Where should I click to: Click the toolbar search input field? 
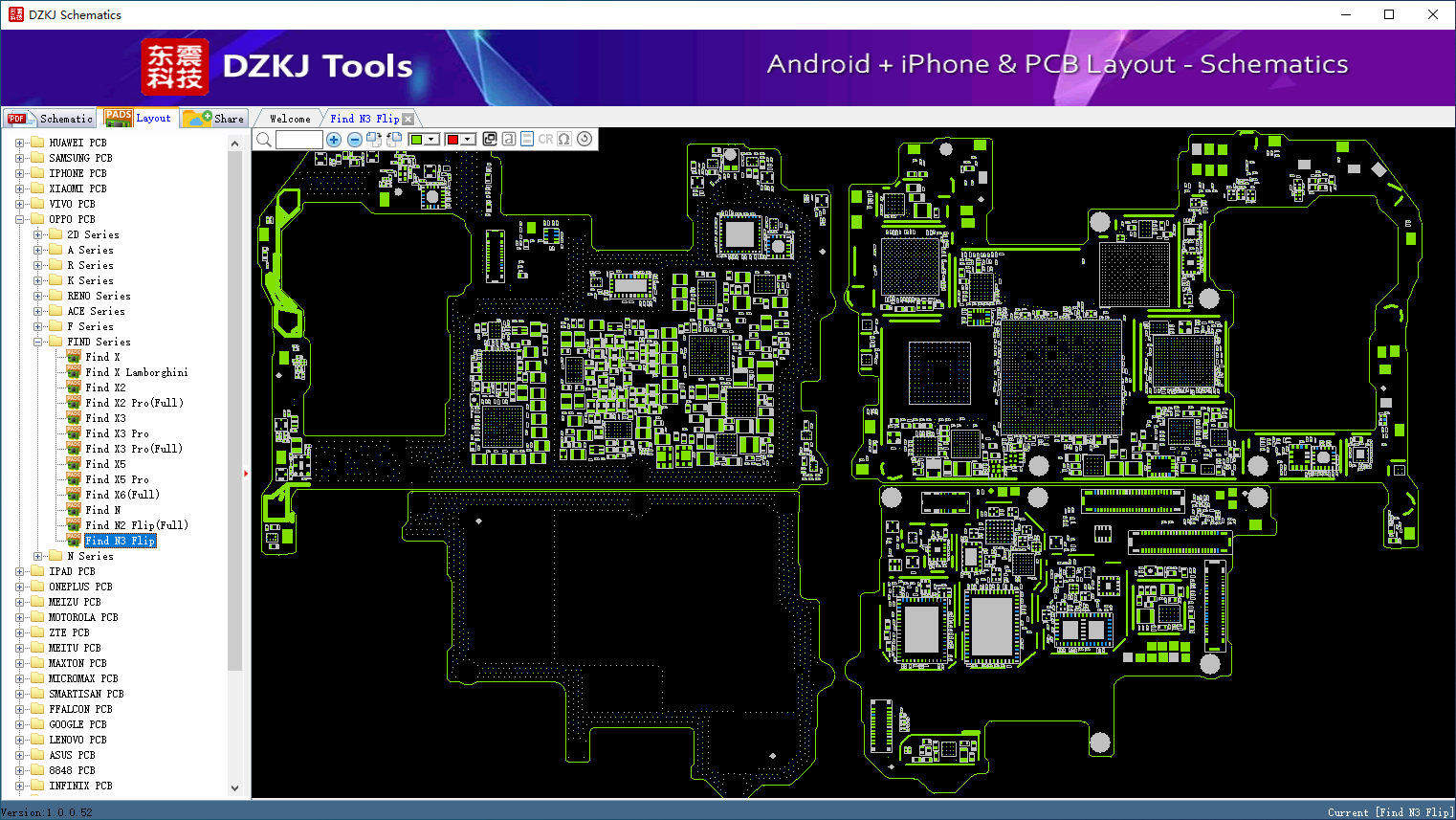(x=299, y=140)
